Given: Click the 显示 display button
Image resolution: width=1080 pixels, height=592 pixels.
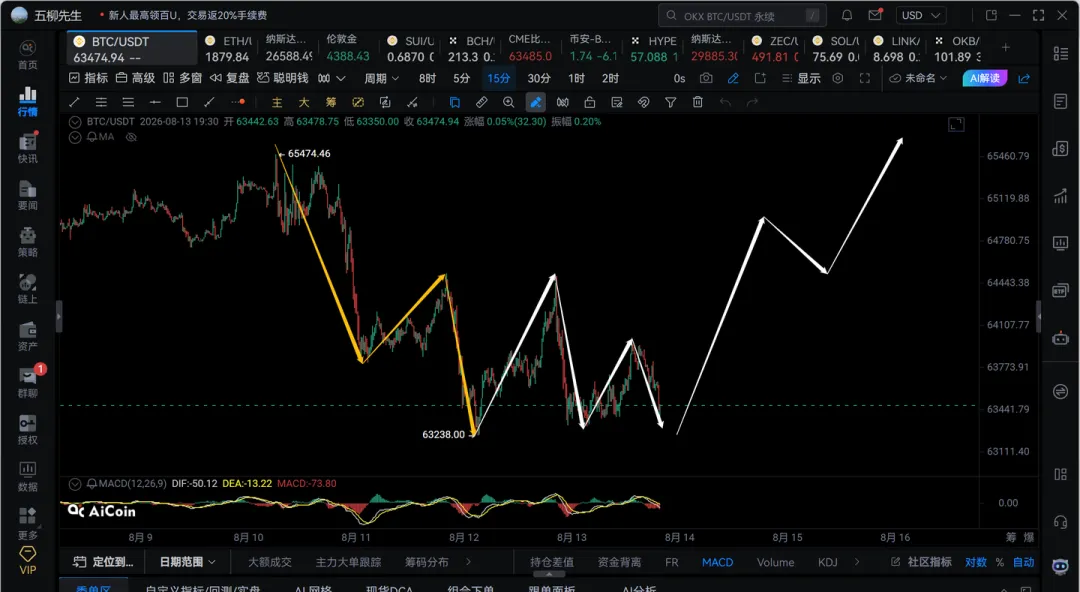Looking at the screenshot, I should coord(801,79).
